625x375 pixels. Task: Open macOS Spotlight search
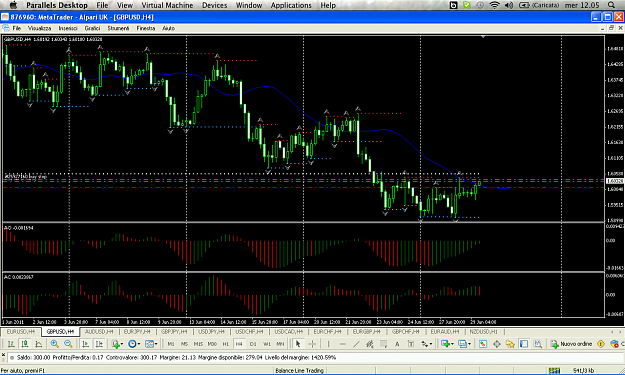point(611,5)
